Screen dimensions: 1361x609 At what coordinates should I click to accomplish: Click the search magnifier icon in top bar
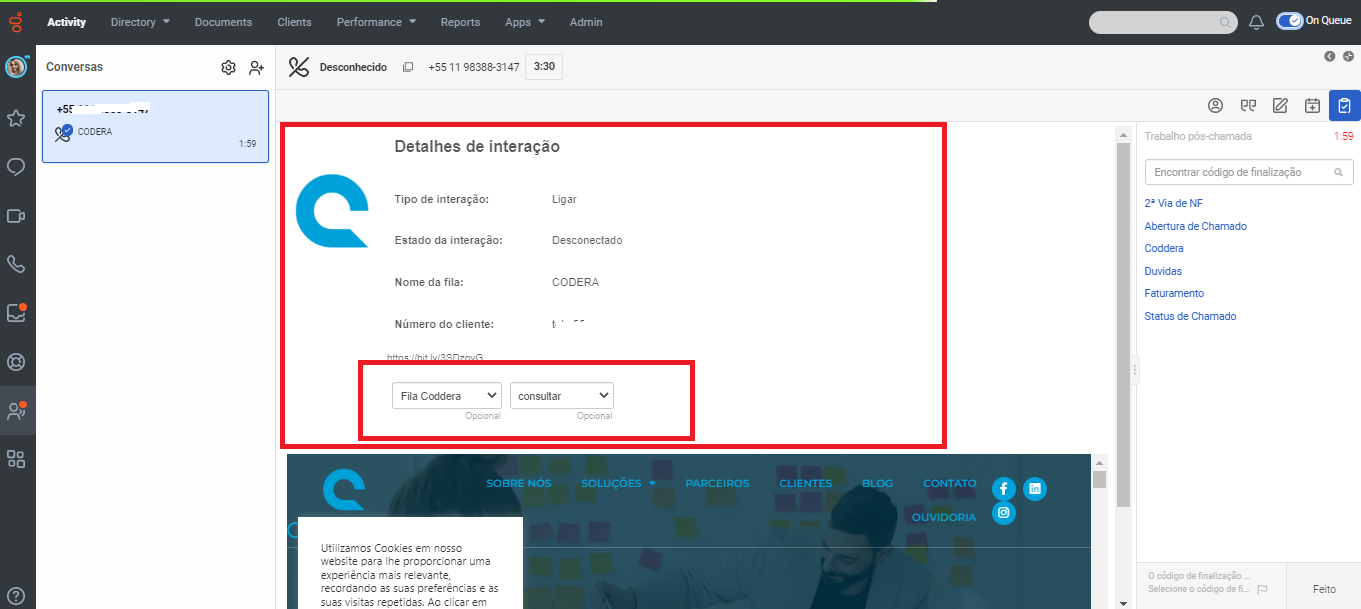click(1225, 22)
